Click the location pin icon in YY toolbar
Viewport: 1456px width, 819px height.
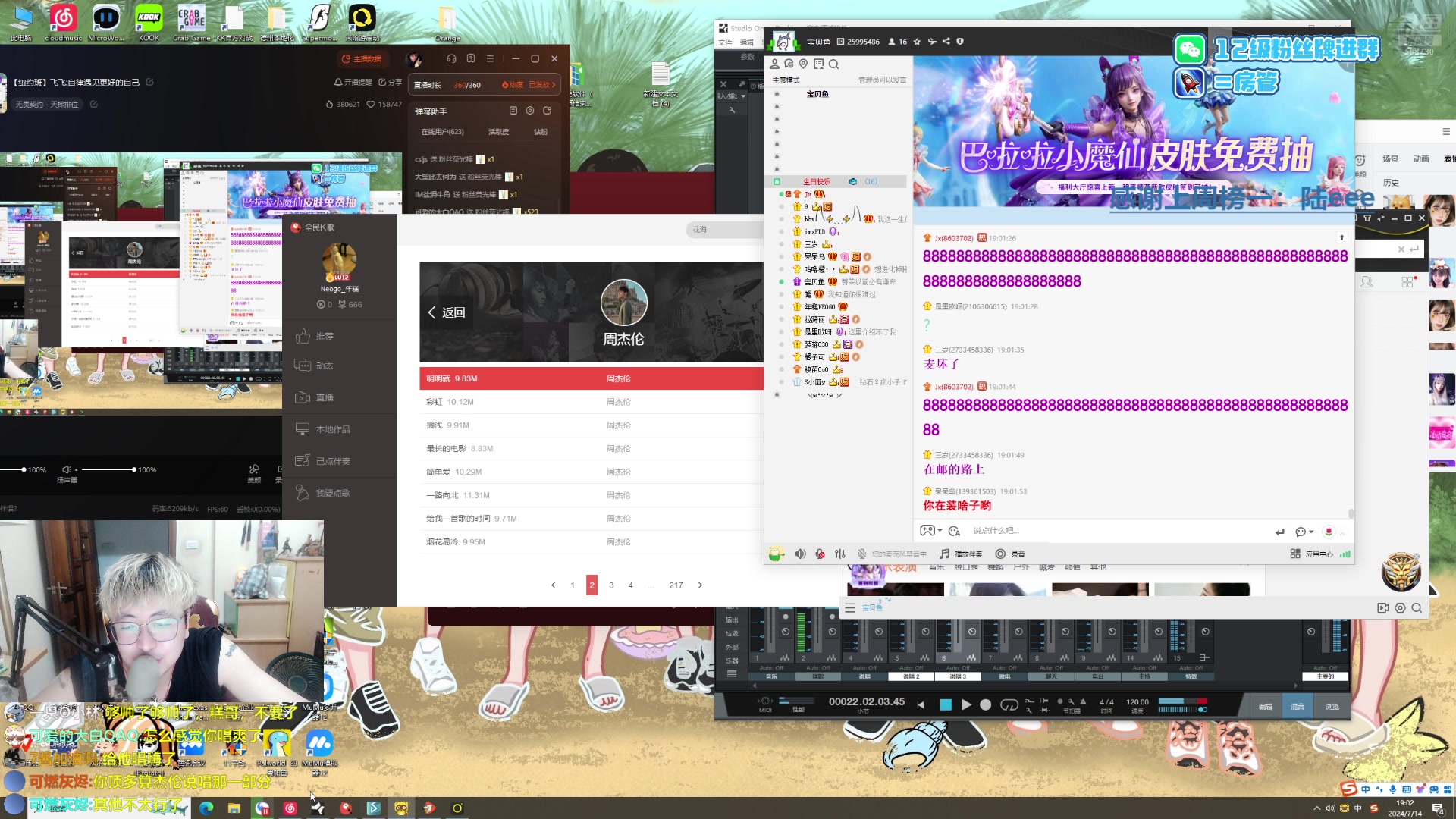(x=804, y=64)
